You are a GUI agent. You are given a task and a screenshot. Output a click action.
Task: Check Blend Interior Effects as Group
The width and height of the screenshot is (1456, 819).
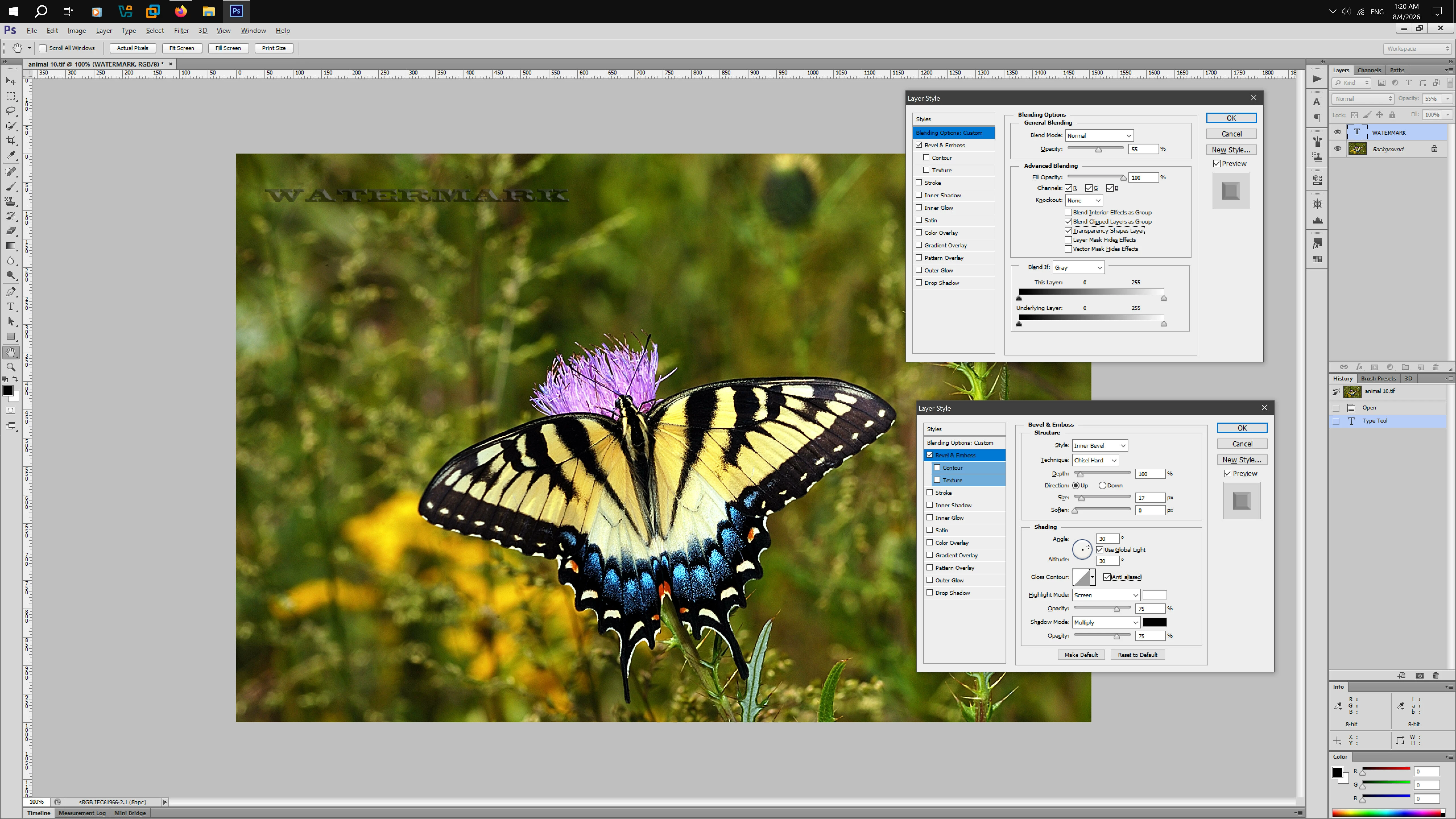(x=1068, y=212)
